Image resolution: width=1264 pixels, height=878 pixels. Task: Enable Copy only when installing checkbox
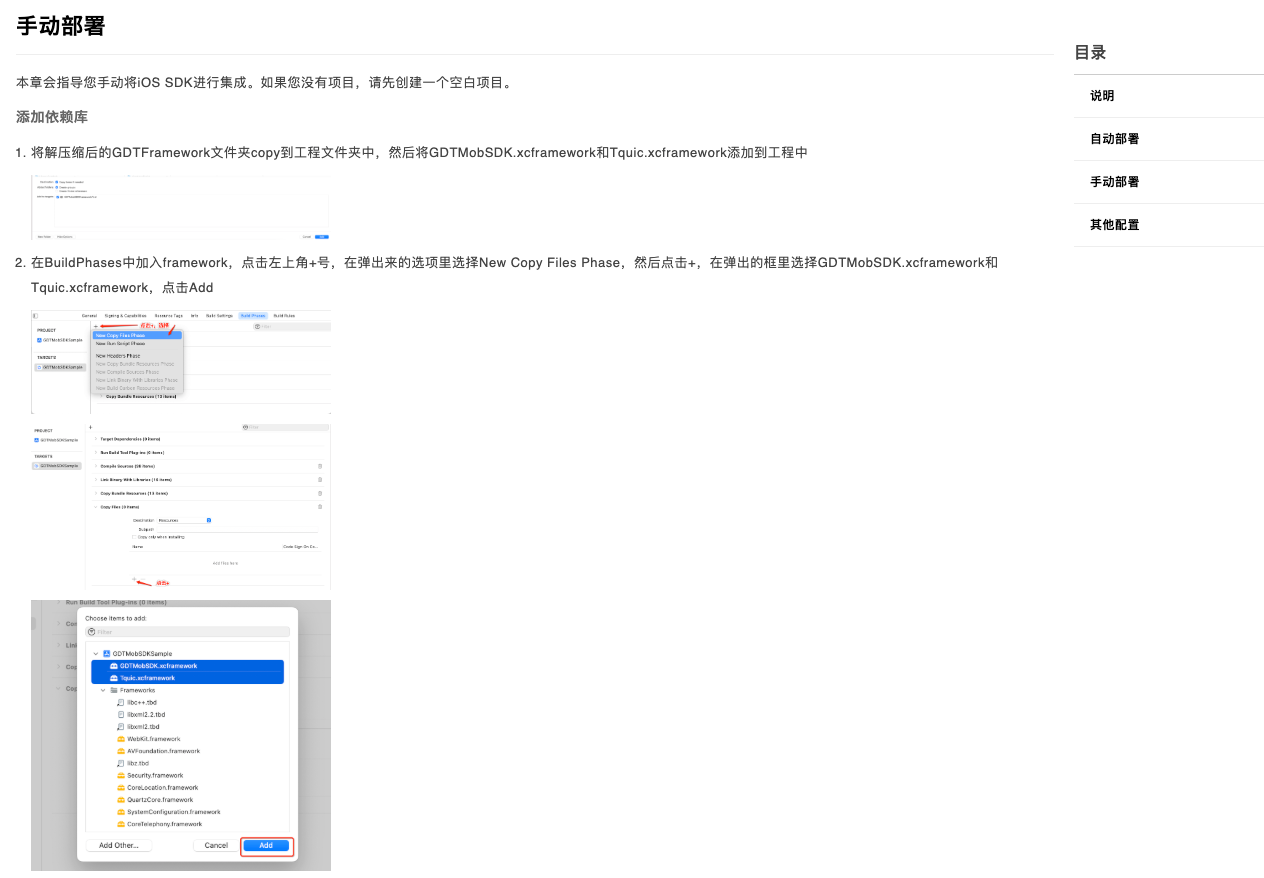click(134, 537)
